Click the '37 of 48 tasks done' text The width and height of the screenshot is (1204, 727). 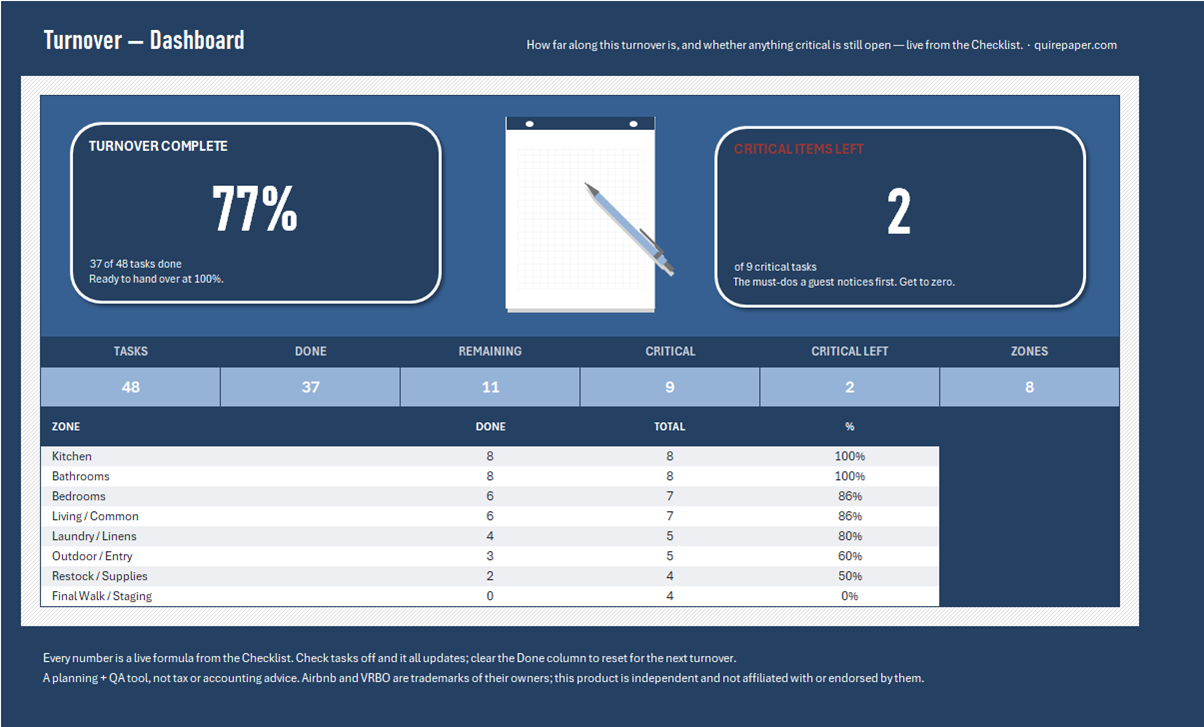136,264
